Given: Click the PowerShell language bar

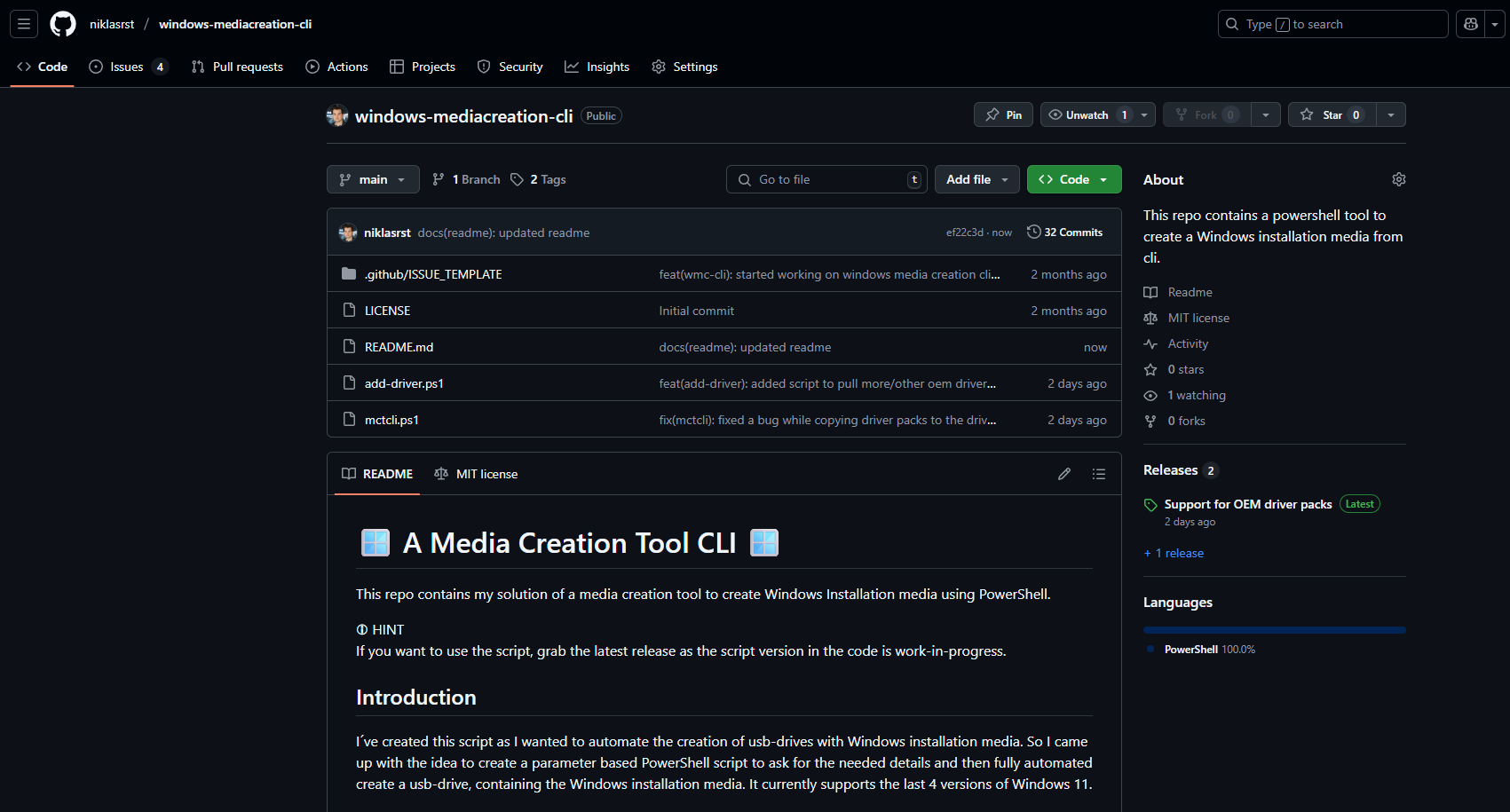Looking at the screenshot, I should click(1274, 630).
